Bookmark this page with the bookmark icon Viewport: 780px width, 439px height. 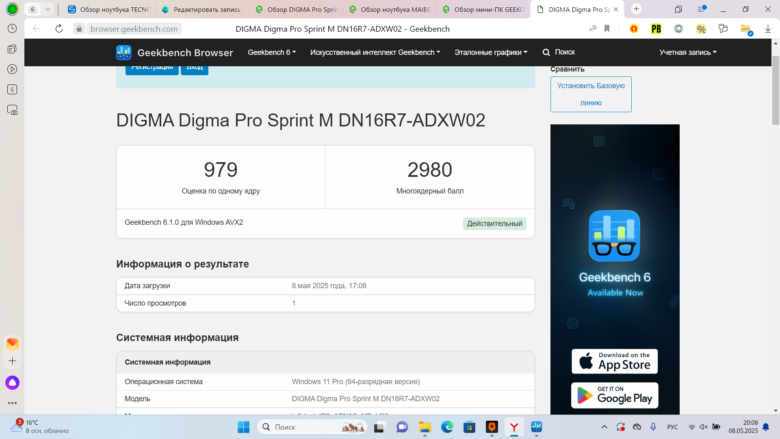pos(607,29)
